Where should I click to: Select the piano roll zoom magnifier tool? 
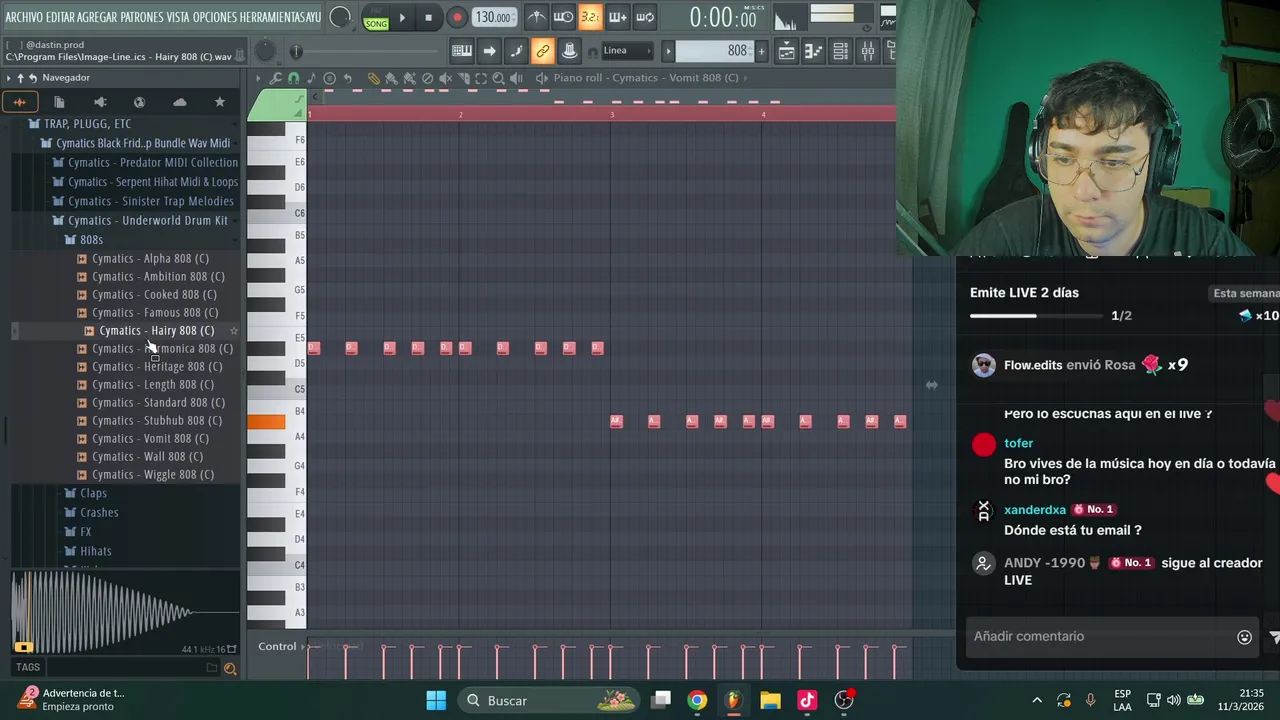coord(498,78)
